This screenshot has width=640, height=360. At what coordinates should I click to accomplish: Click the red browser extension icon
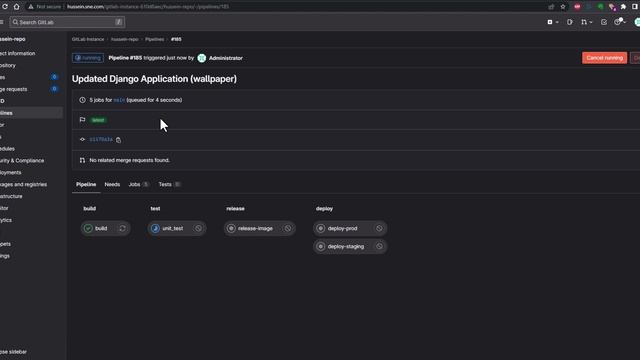pos(577,7)
